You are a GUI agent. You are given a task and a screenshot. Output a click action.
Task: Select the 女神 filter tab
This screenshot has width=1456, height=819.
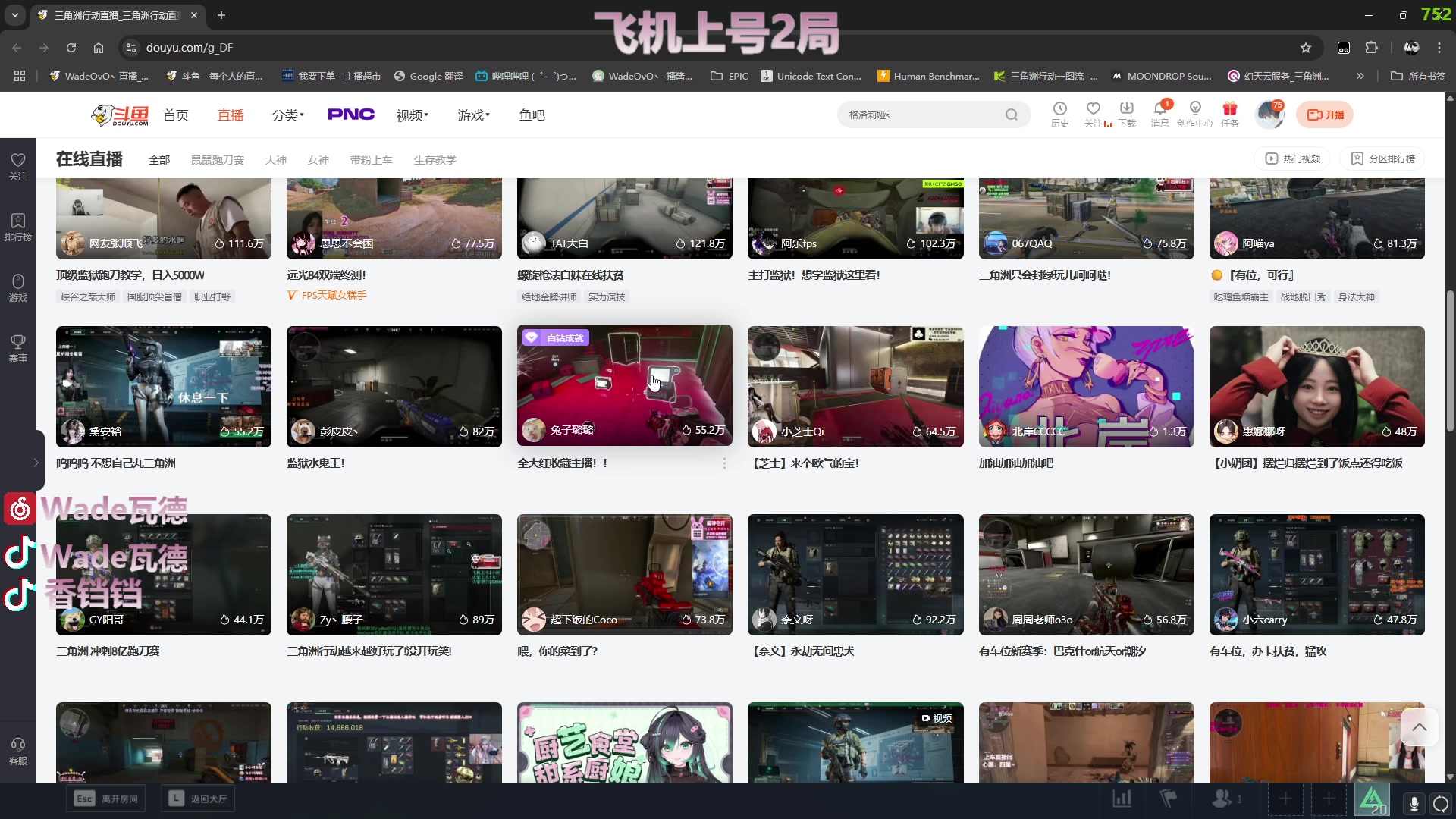coord(318,160)
